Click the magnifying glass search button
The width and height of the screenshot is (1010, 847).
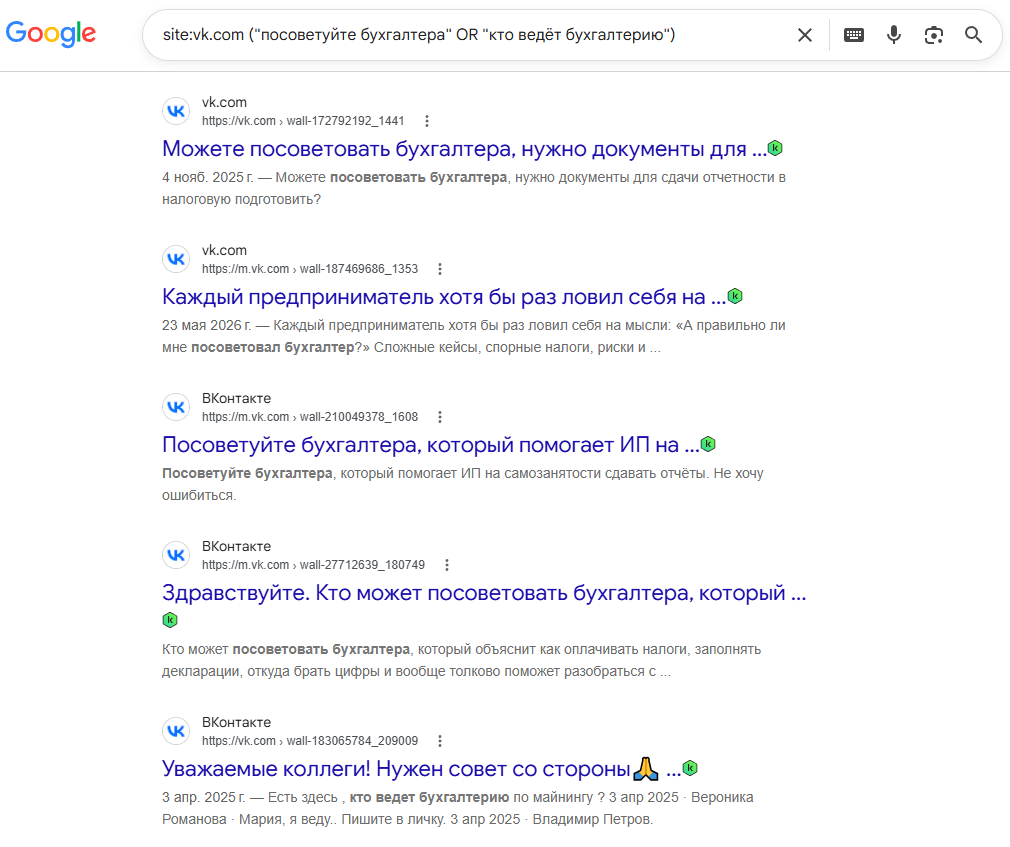coord(973,35)
